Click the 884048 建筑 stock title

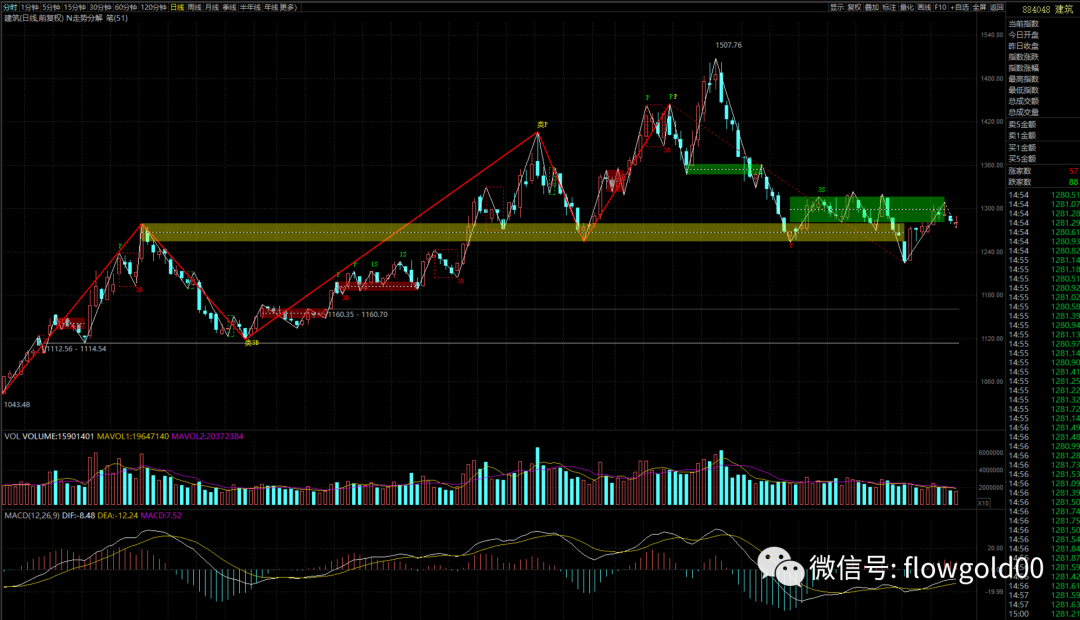point(1048,10)
